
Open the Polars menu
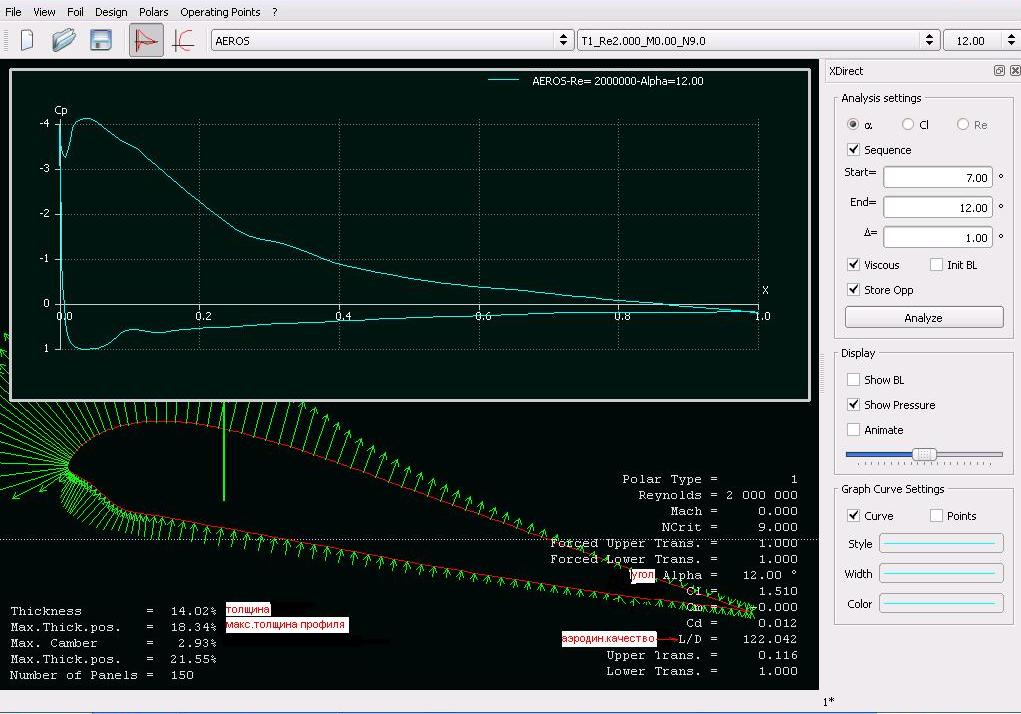153,12
